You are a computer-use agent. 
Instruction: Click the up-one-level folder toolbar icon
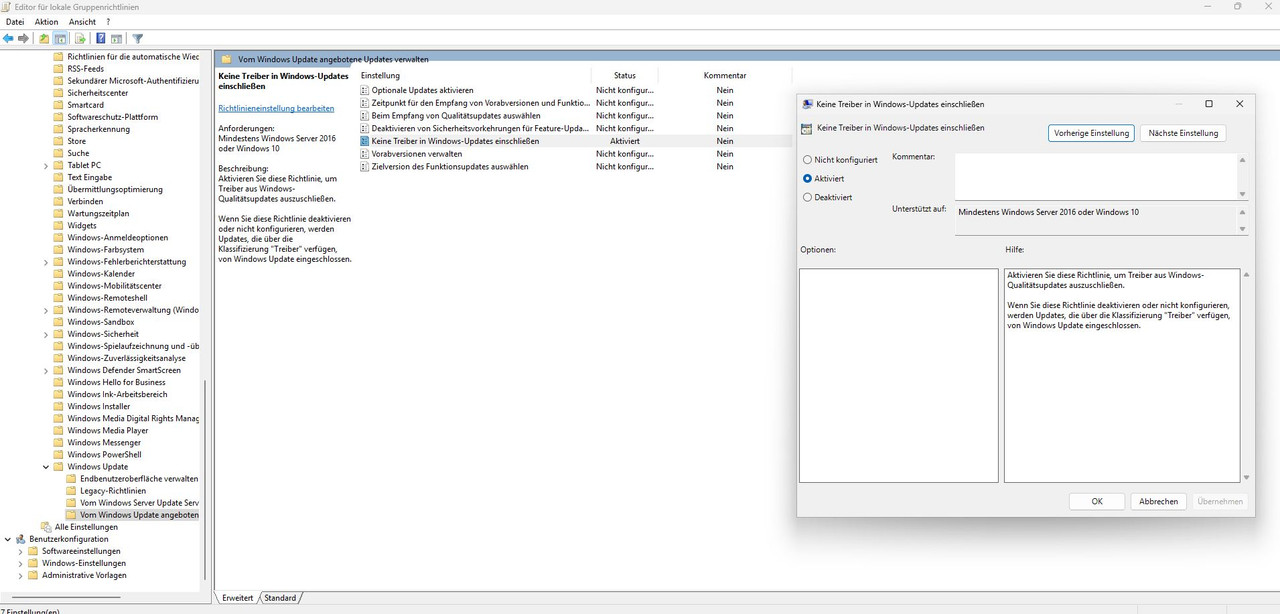[44, 39]
